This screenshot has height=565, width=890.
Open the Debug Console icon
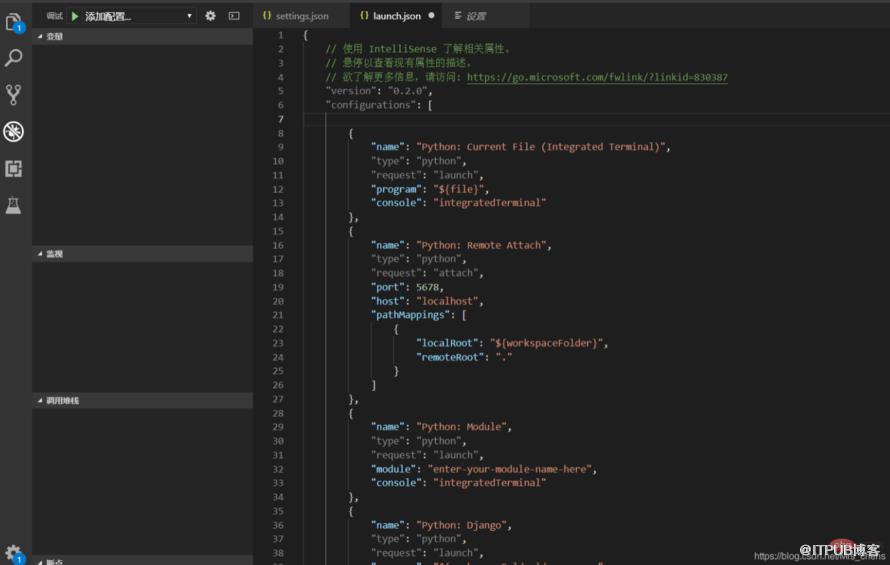coord(234,16)
